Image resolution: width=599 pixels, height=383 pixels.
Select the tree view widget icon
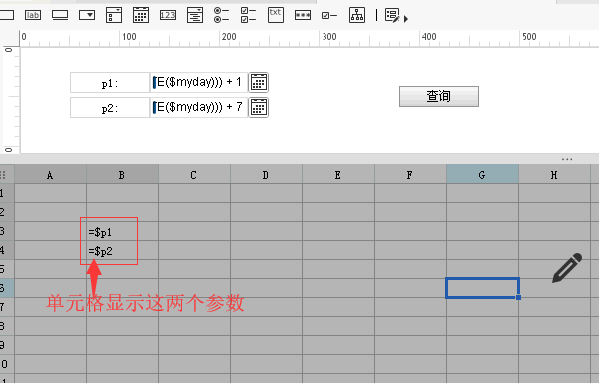(357, 15)
